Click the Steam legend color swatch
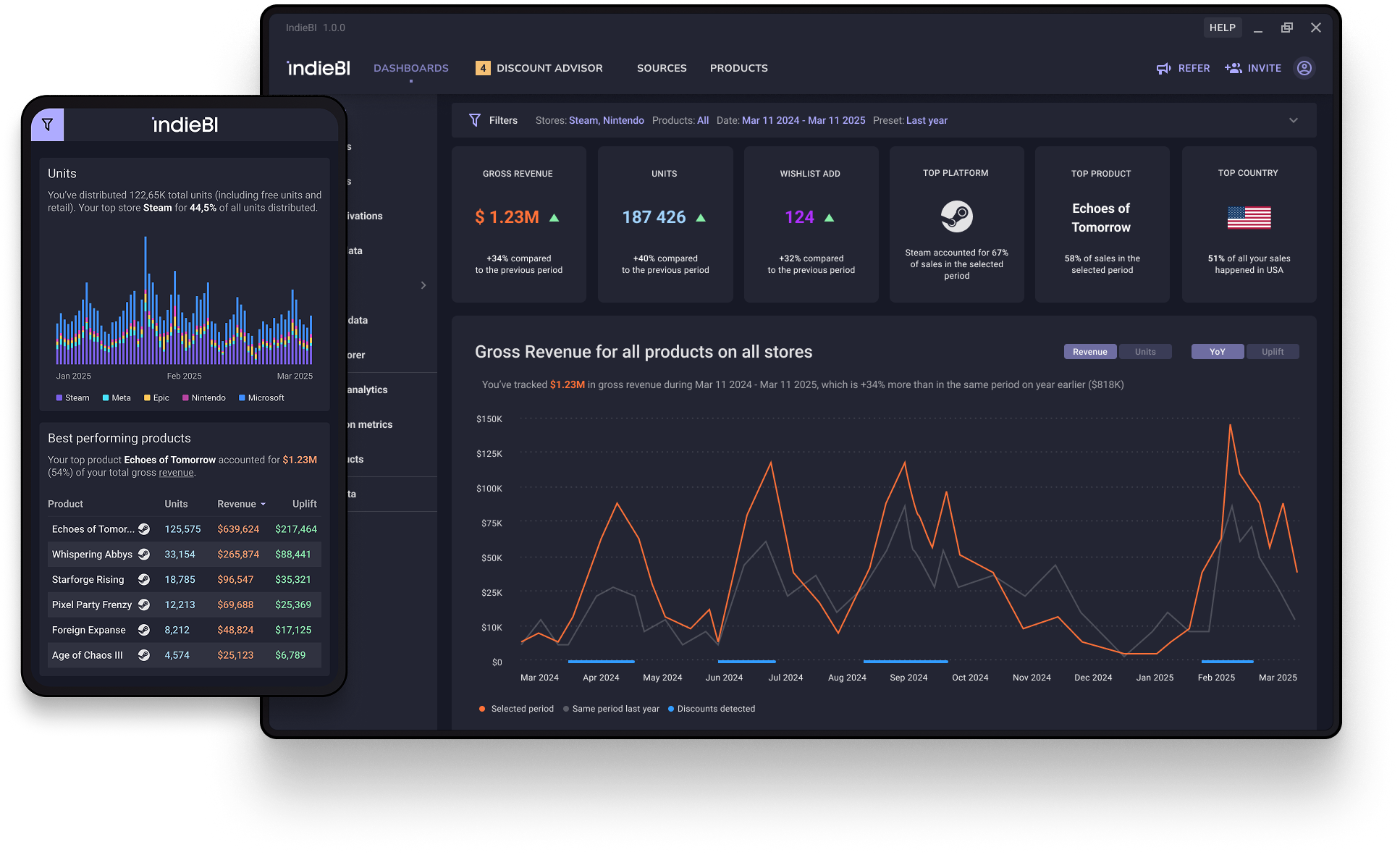 (59, 398)
